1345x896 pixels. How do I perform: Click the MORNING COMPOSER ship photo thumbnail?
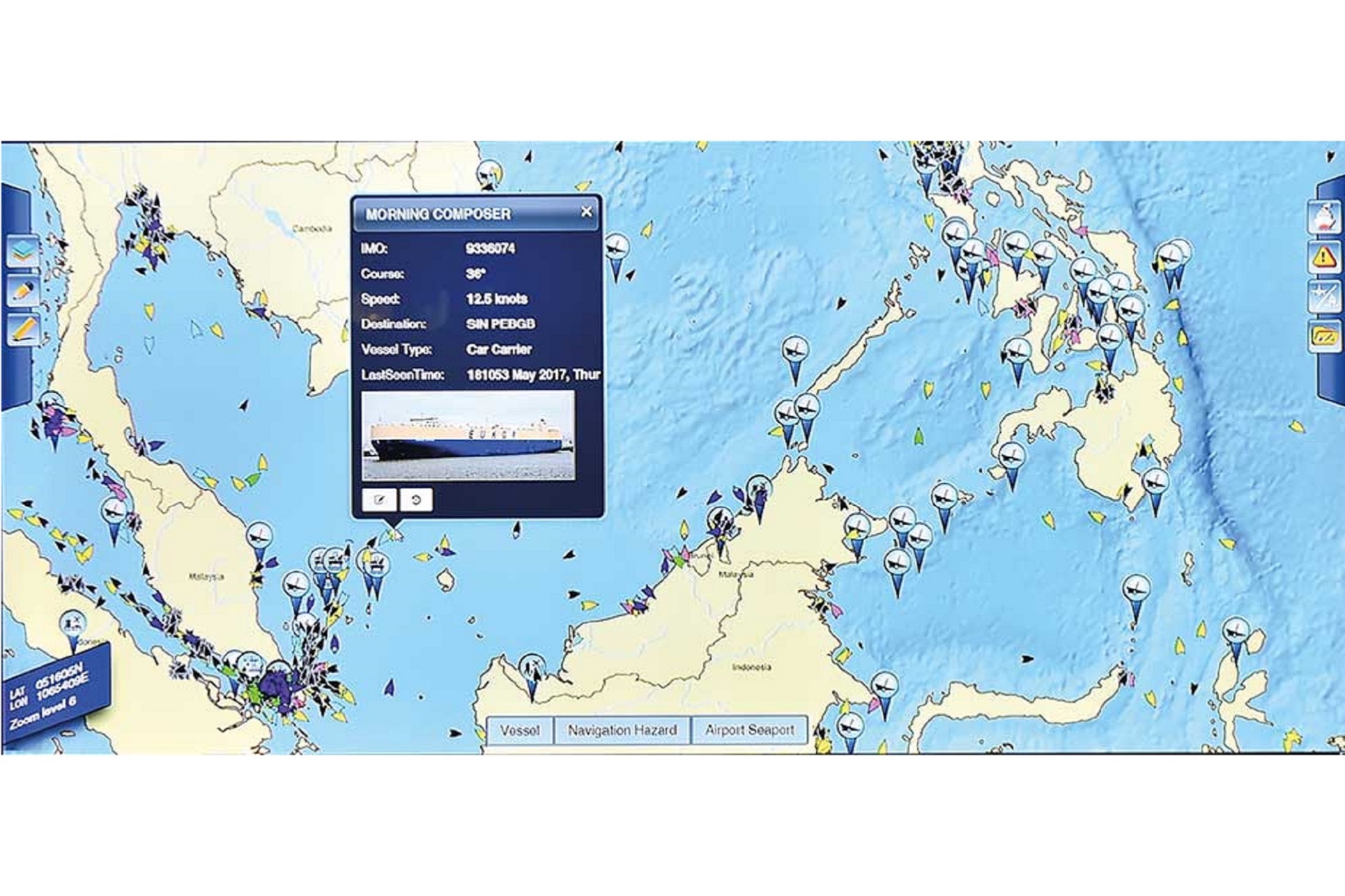pos(468,435)
